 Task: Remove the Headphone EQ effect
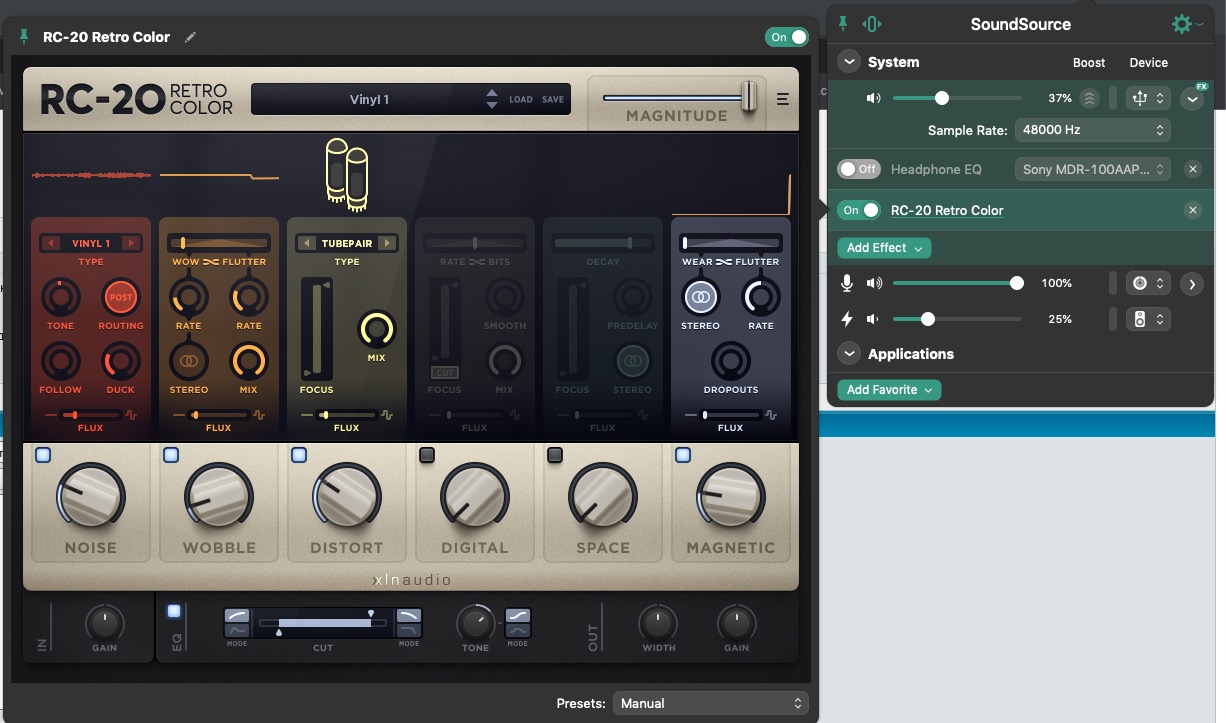(1192, 169)
